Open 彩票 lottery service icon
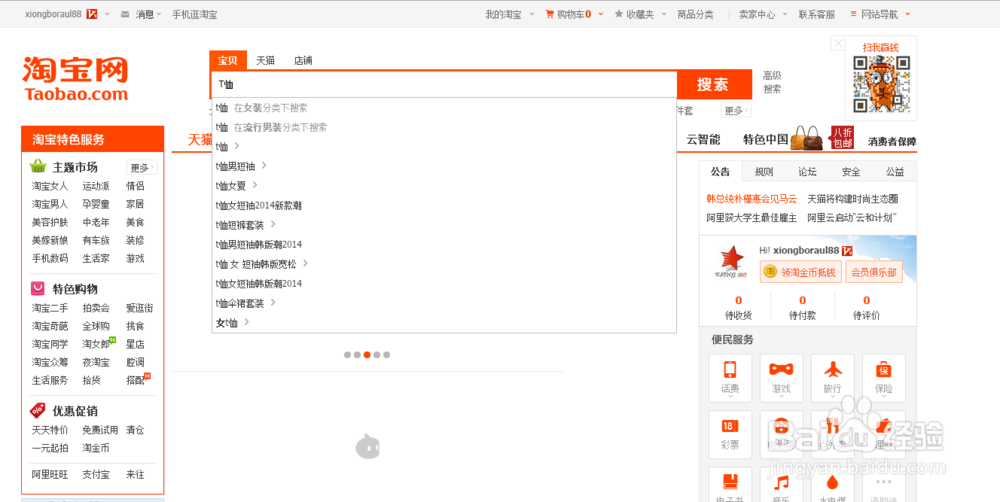The image size is (1000, 502). (730, 434)
